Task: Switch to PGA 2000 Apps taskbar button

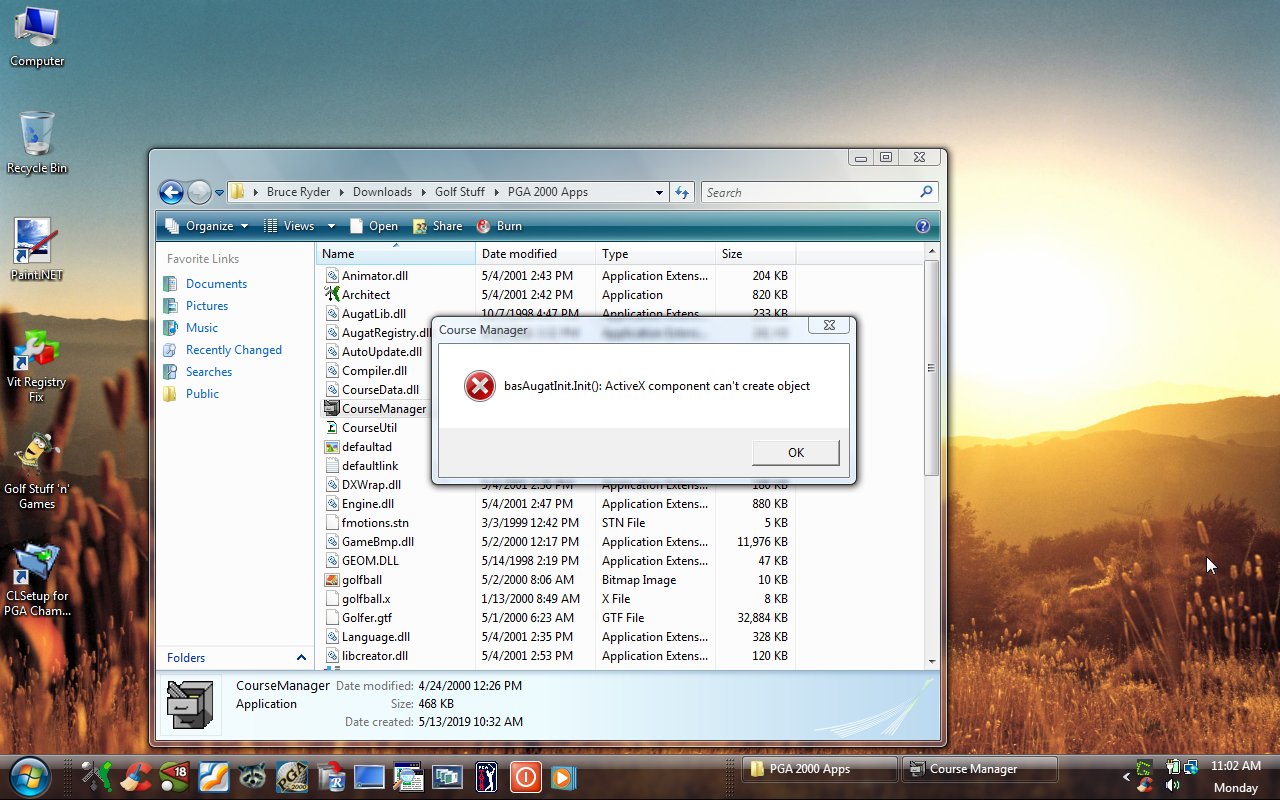Action: pyautogui.click(x=819, y=769)
